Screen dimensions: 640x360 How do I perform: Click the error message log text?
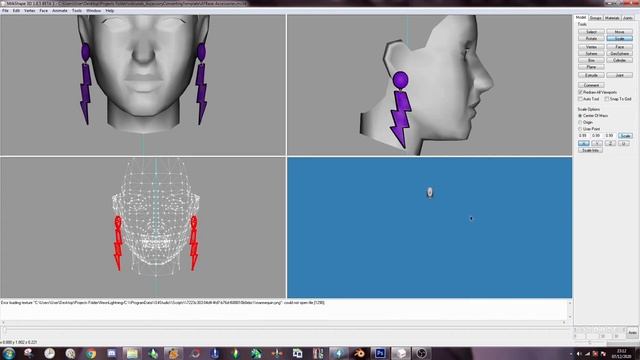click(x=163, y=303)
